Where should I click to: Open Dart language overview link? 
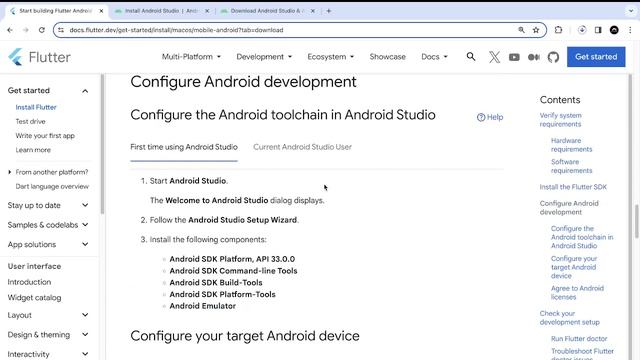[52, 187]
